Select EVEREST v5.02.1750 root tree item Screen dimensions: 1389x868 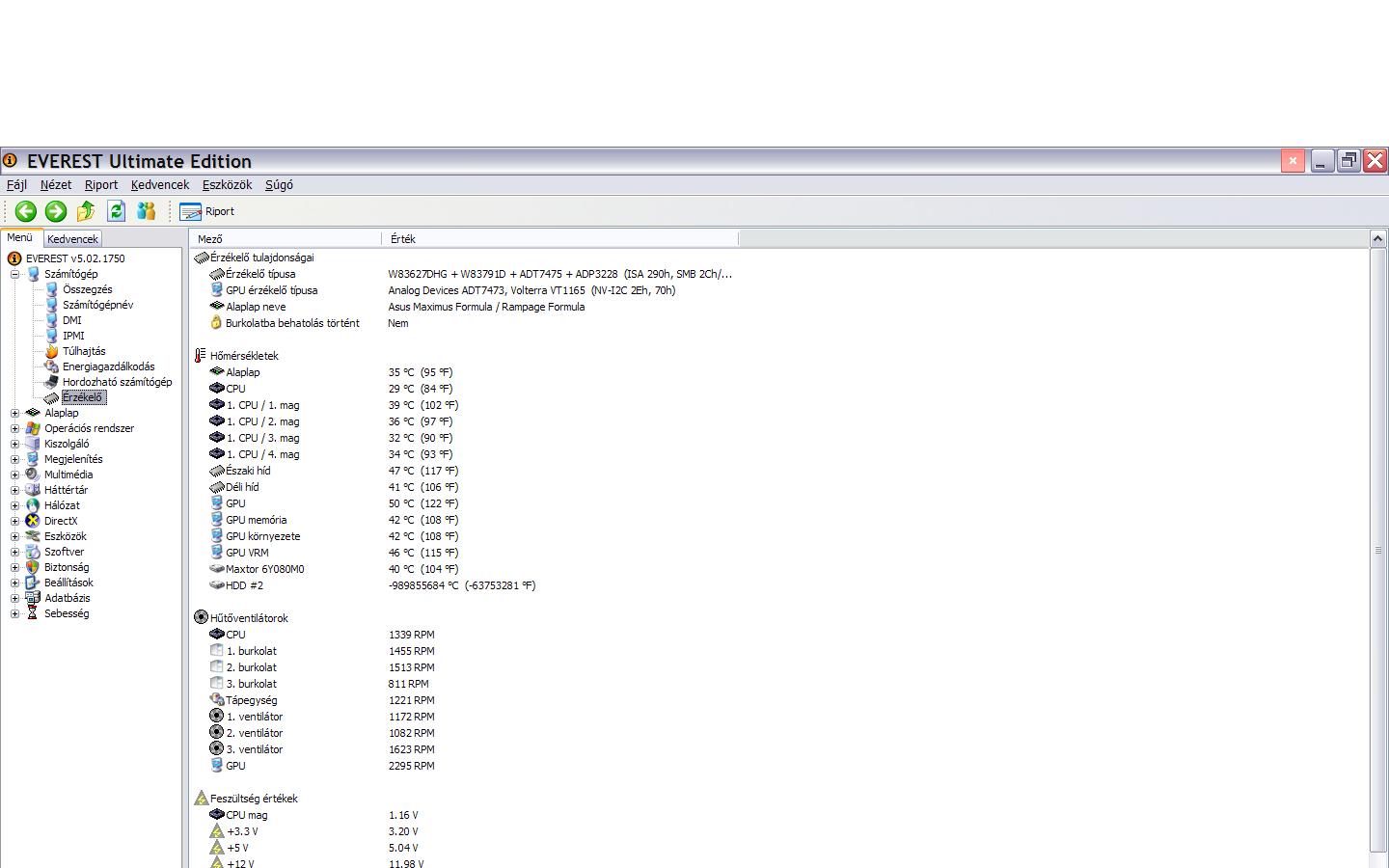click(75, 258)
